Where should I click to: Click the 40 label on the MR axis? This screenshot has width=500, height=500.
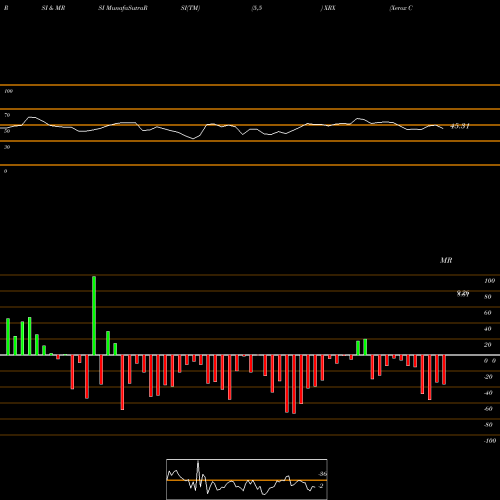click(x=488, y=329)
